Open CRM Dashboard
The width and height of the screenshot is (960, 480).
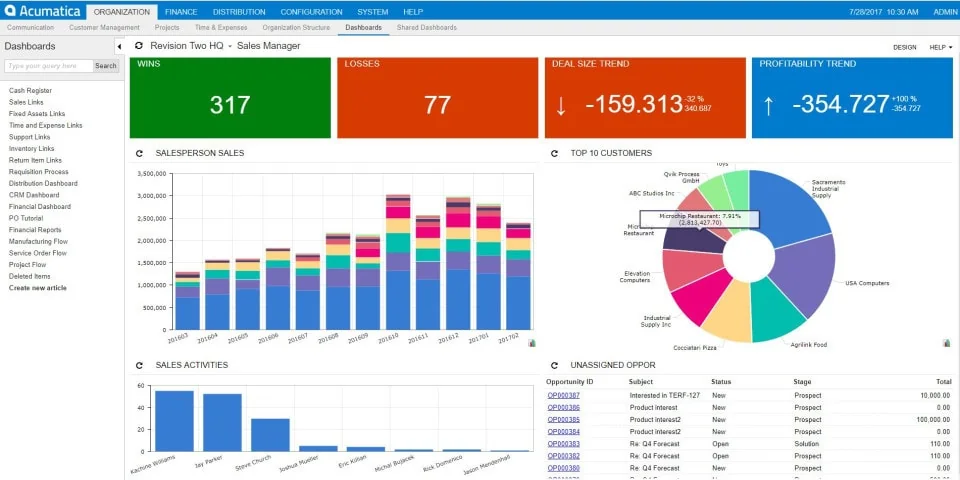pyautogui.click(x=34, y=195)
